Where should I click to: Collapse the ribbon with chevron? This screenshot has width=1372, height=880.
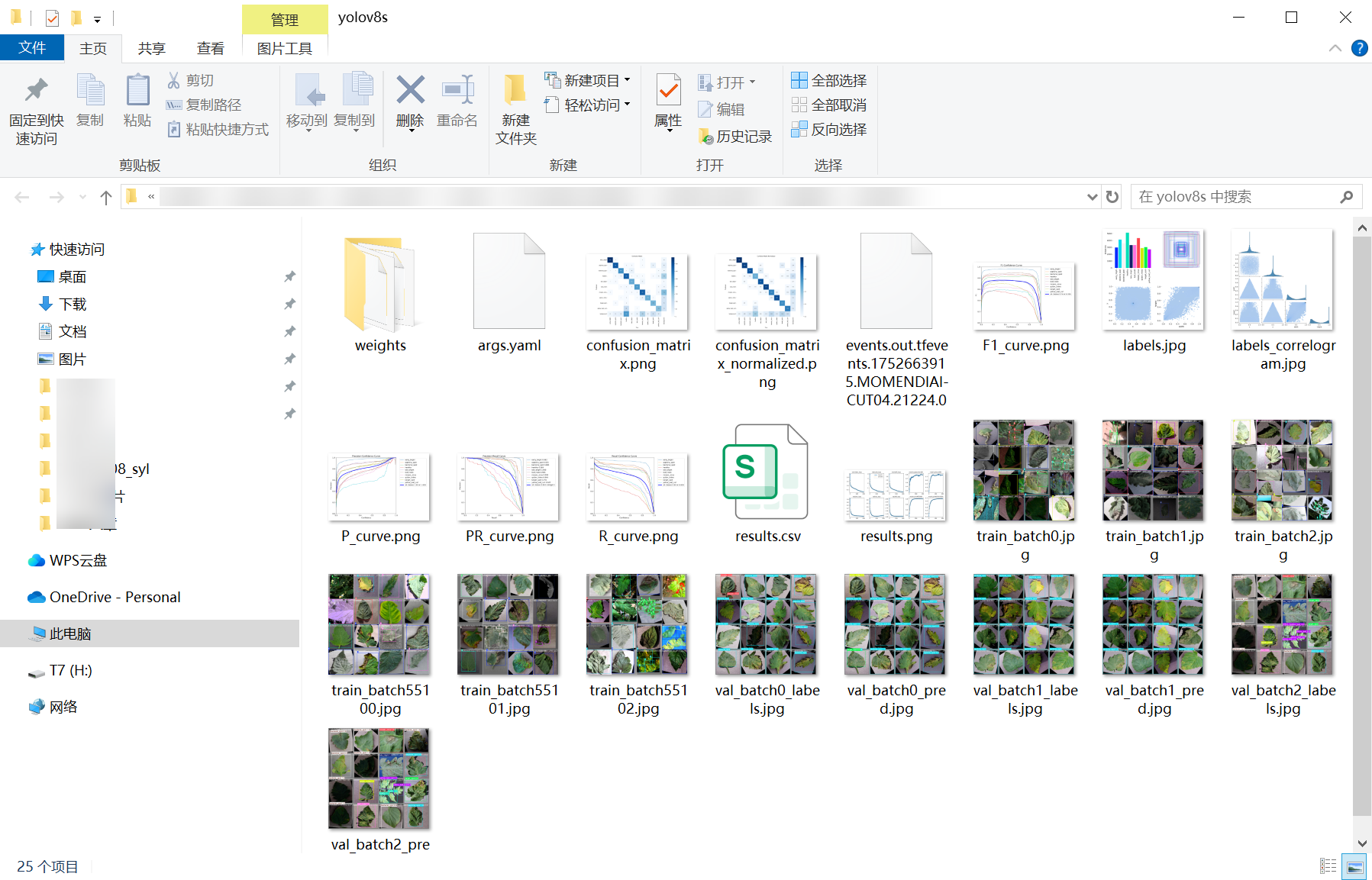point(1335,48)
